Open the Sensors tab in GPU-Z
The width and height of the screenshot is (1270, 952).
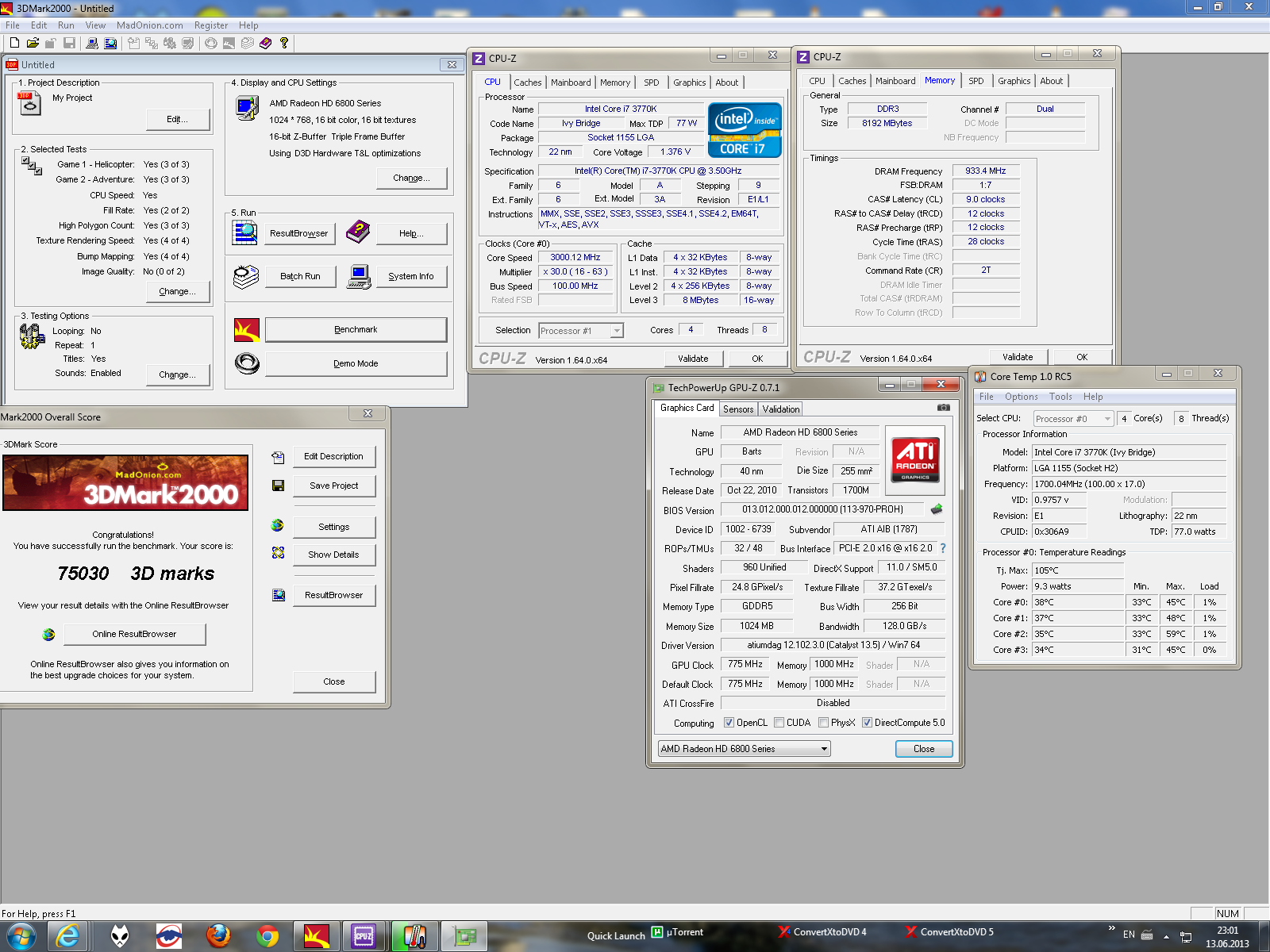[738, 409]
